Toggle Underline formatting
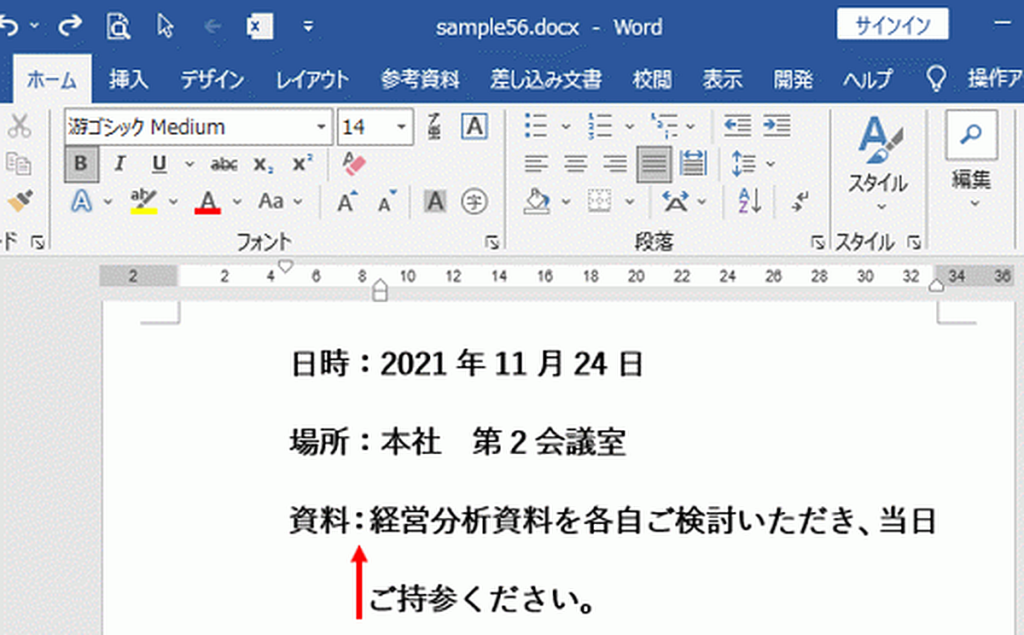 point(159,163)
